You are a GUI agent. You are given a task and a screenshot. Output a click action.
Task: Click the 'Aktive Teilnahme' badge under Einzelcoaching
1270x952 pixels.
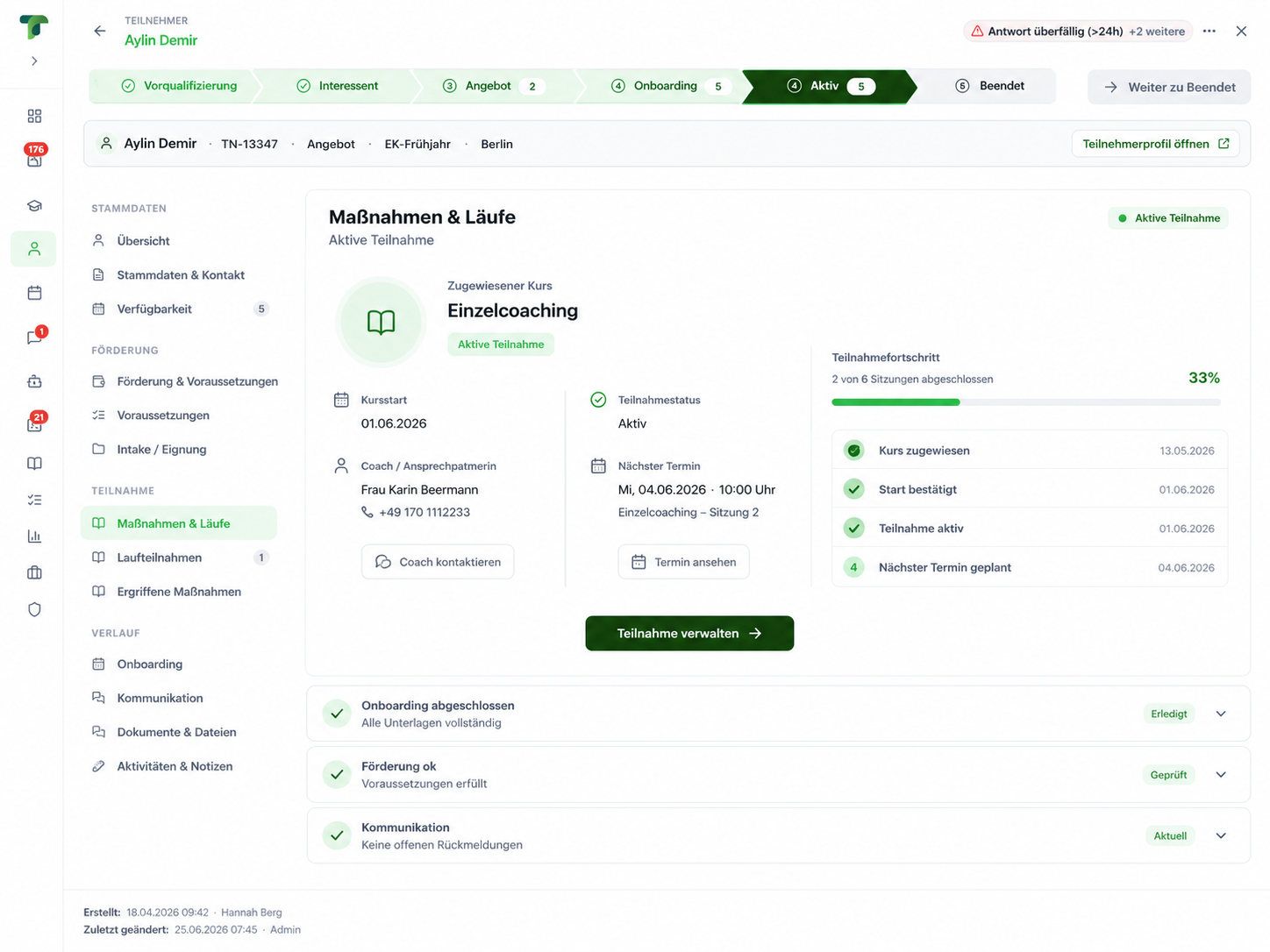coord(501,345)
